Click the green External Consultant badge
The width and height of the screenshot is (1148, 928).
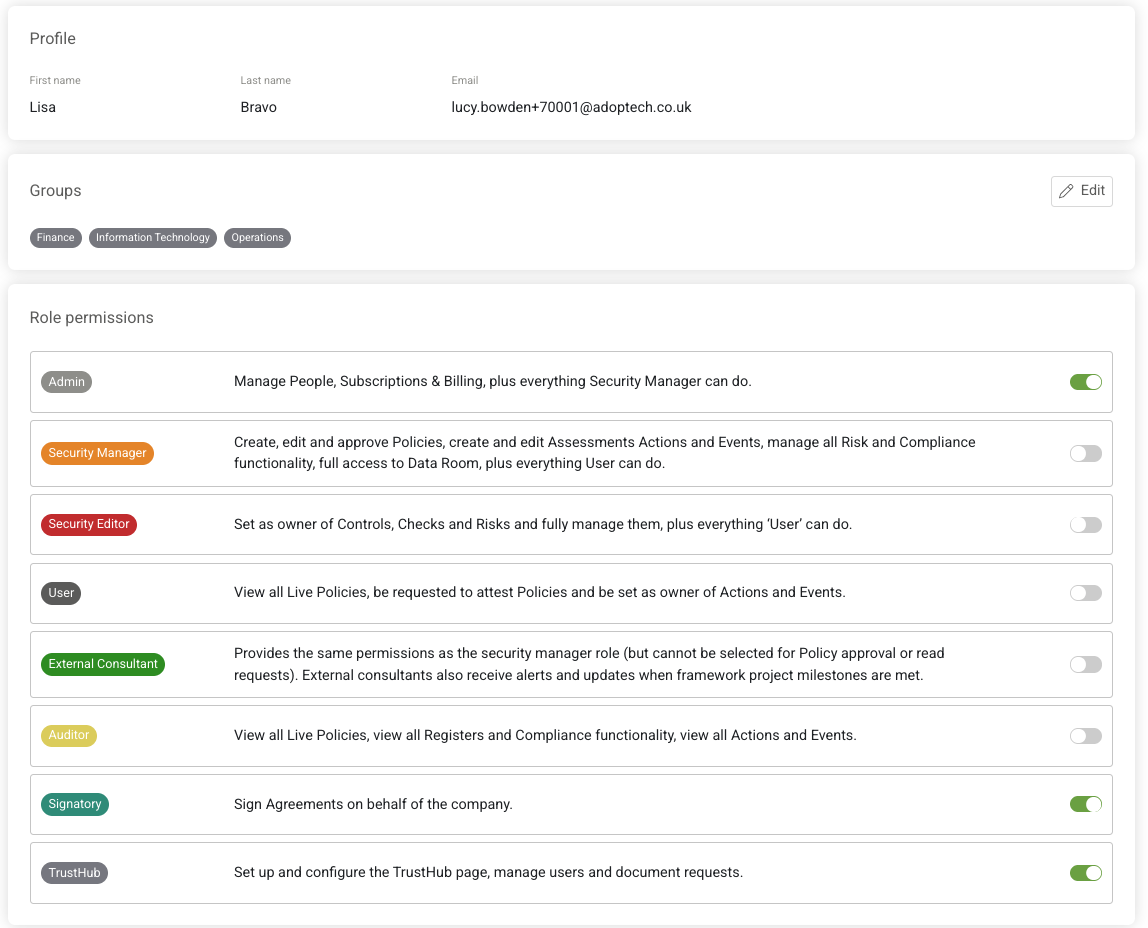tap(103, 664)
